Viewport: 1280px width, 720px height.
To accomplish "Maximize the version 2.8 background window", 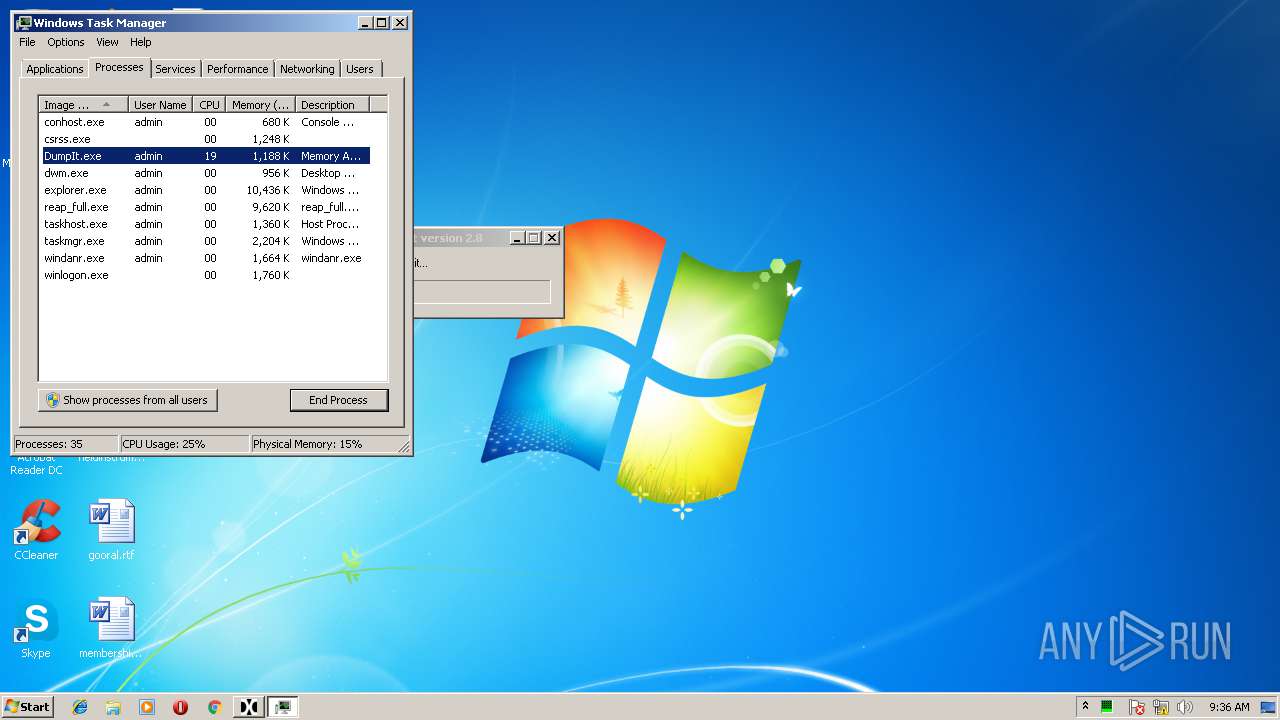I will [x=533, y=238].
